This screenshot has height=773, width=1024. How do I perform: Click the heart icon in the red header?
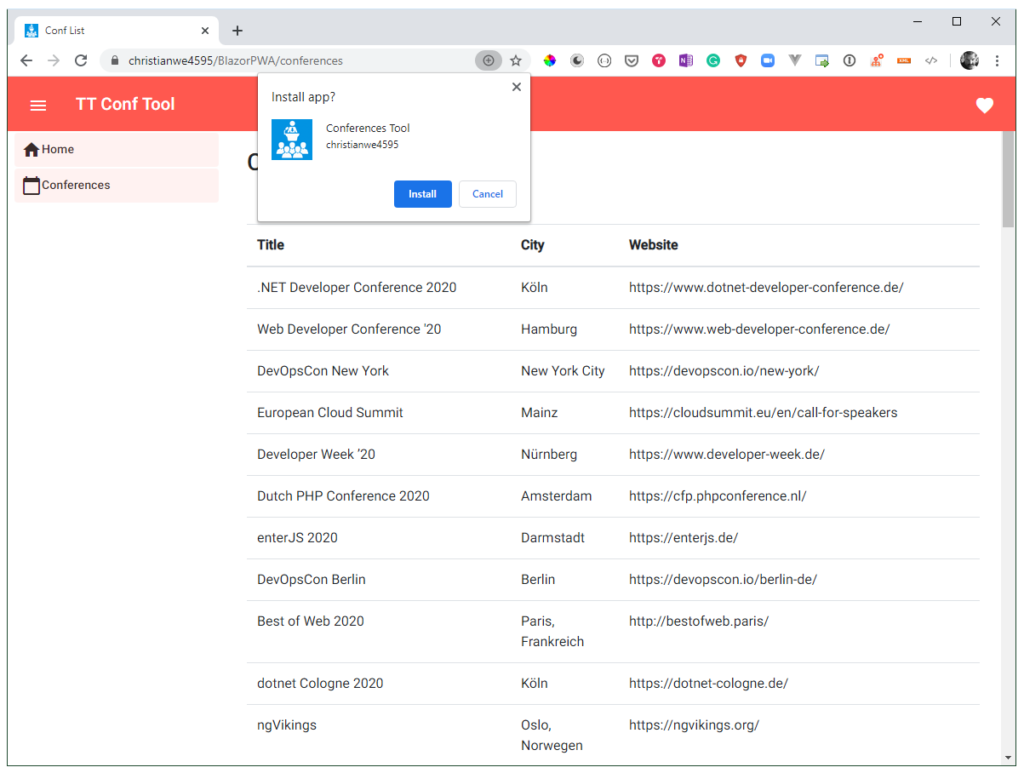[985, 104]
